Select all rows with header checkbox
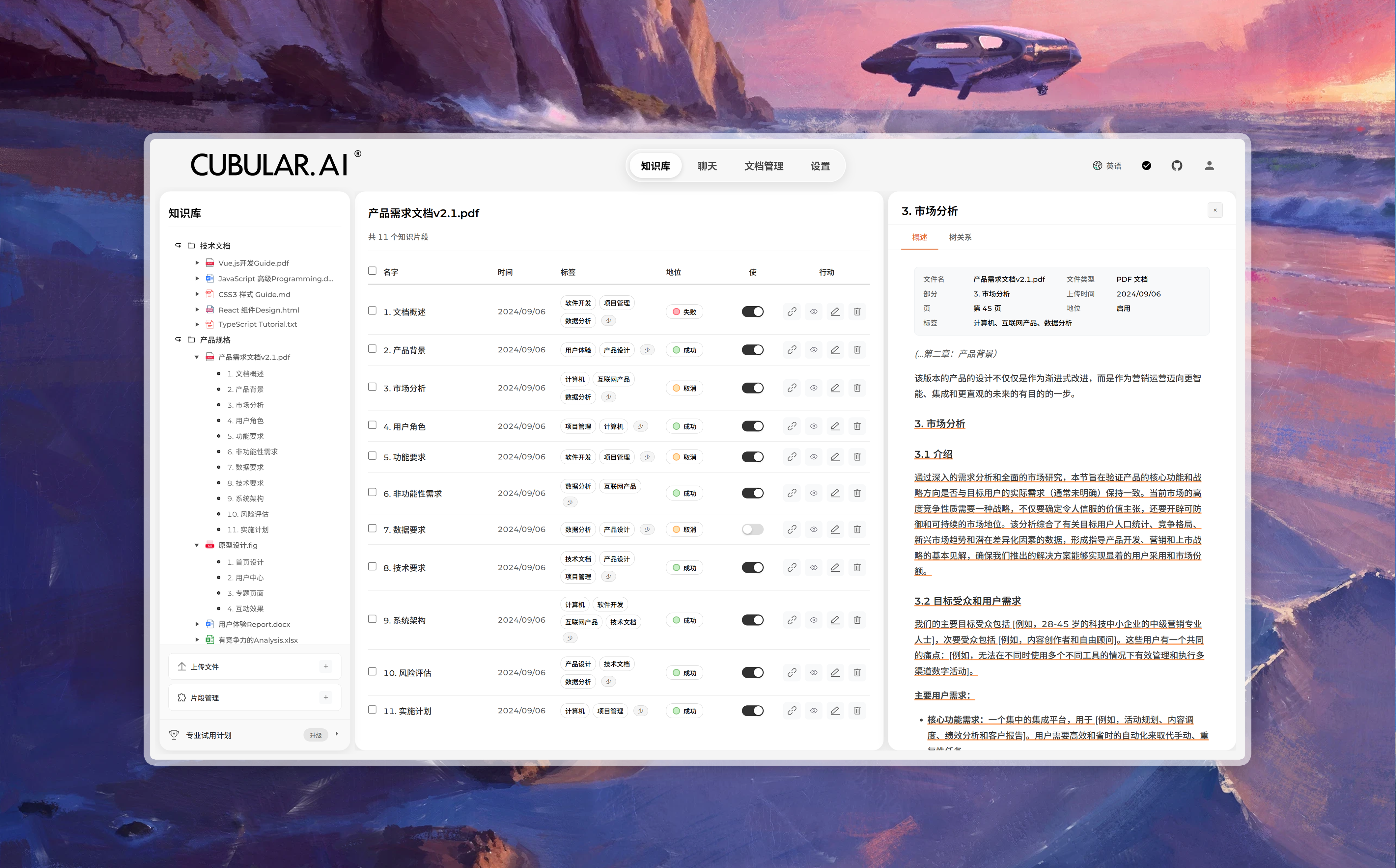 372,271
